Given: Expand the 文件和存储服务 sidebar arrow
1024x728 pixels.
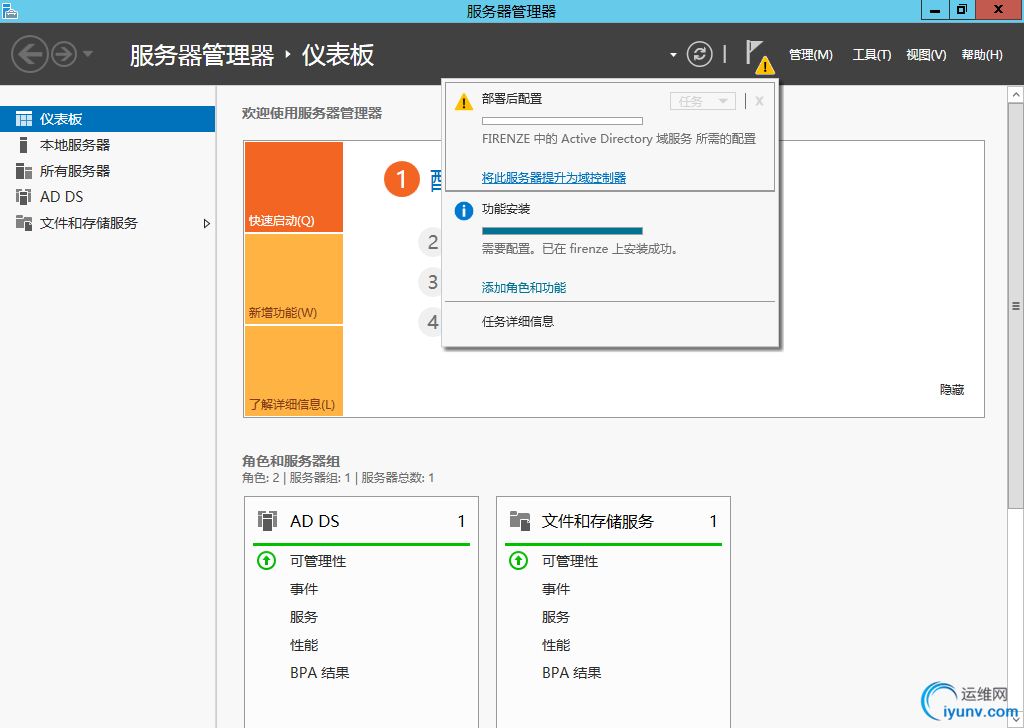Looking at the screenshot, I should (x=207, y=223).
